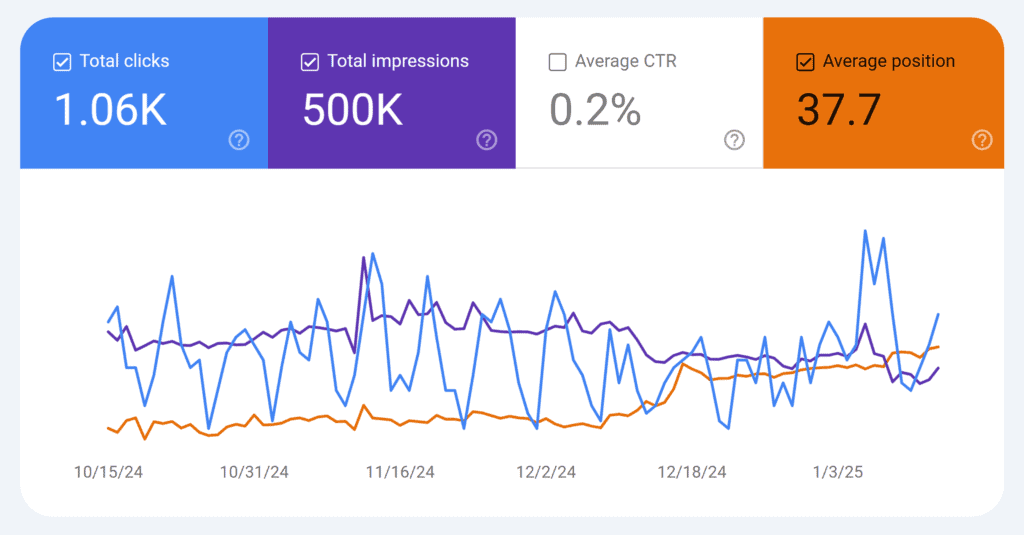1024x535 pixels.
Task: Click the 1.06K total clicks value
Action: coord(110,109)
